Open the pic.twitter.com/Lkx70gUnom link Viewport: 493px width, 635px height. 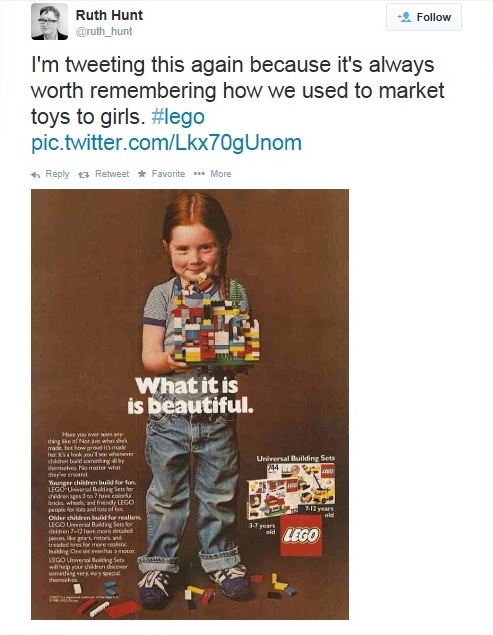click(166, 143)
